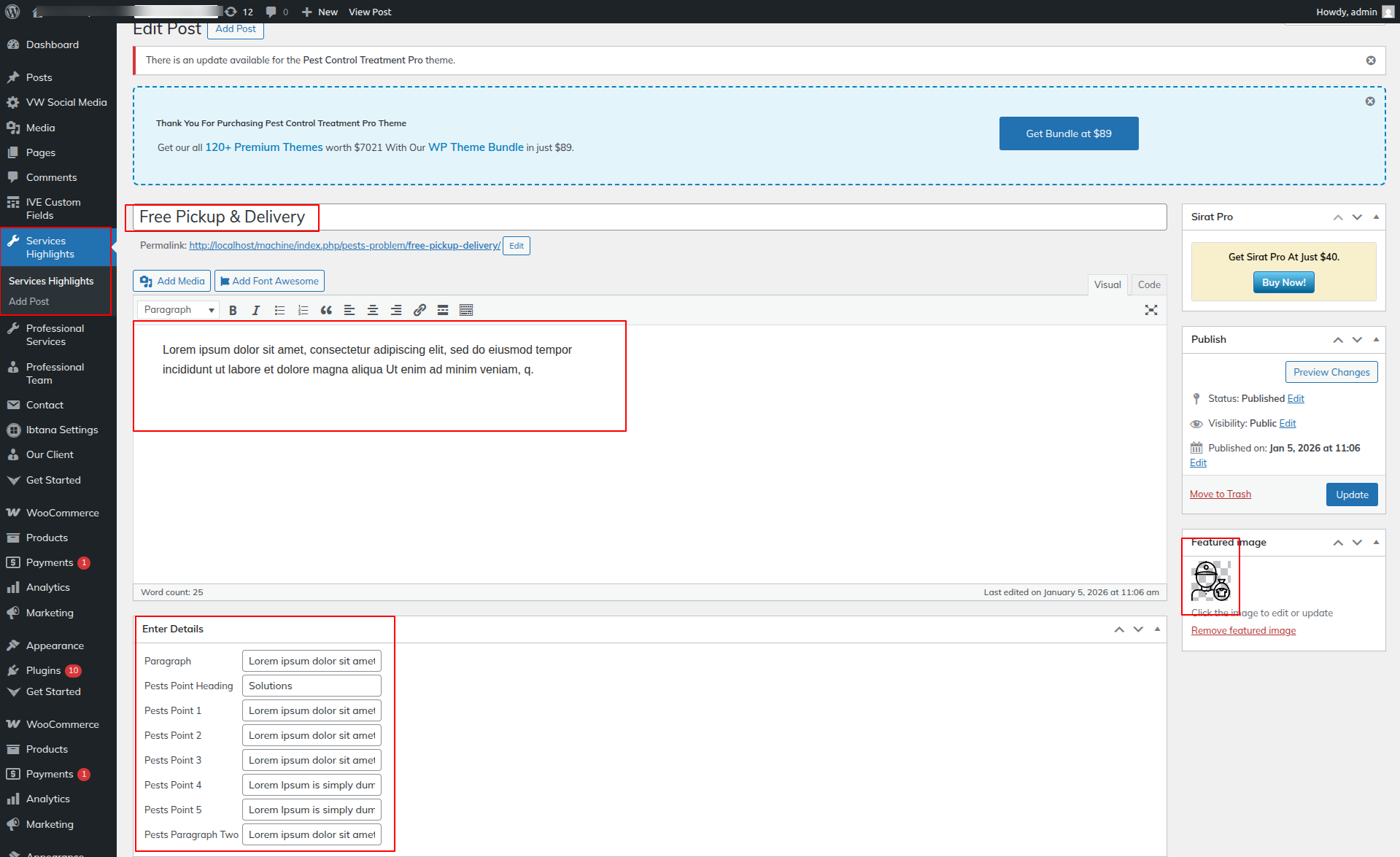Enter distraction-free fullscreen editor mode
This screenshot has width=1400, height=857.
coord(1151,310)
